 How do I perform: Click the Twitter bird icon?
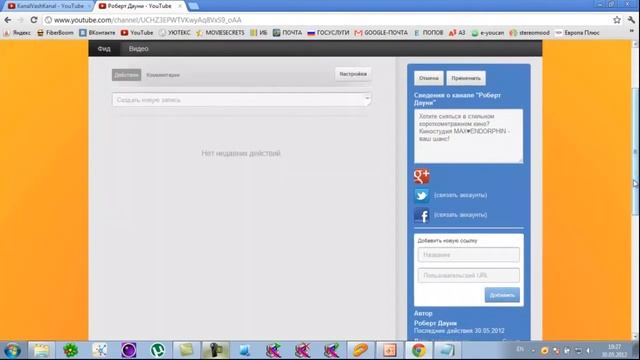coord(422,196)
